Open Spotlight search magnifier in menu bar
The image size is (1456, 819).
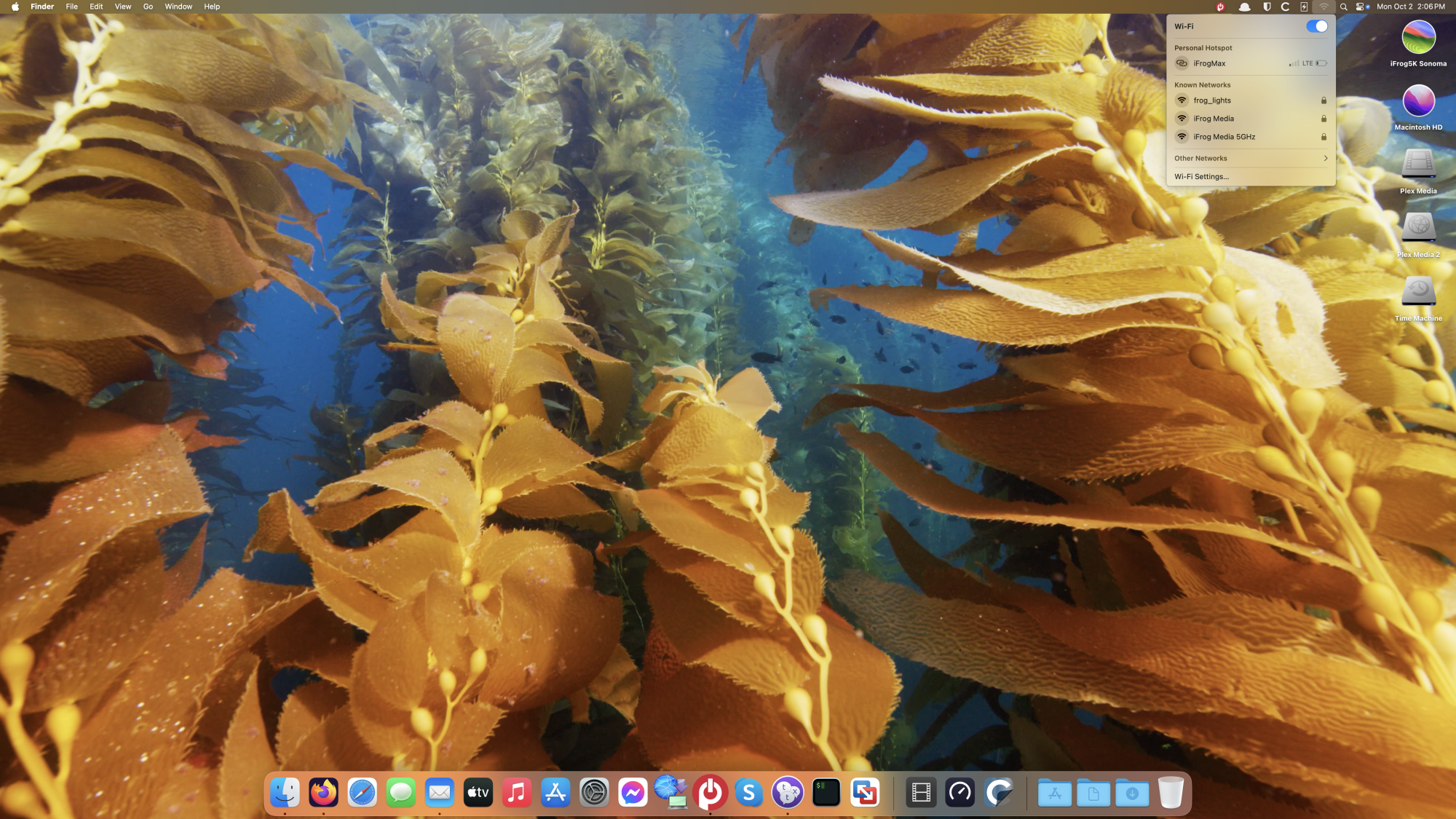click(x=1344, y=7)
